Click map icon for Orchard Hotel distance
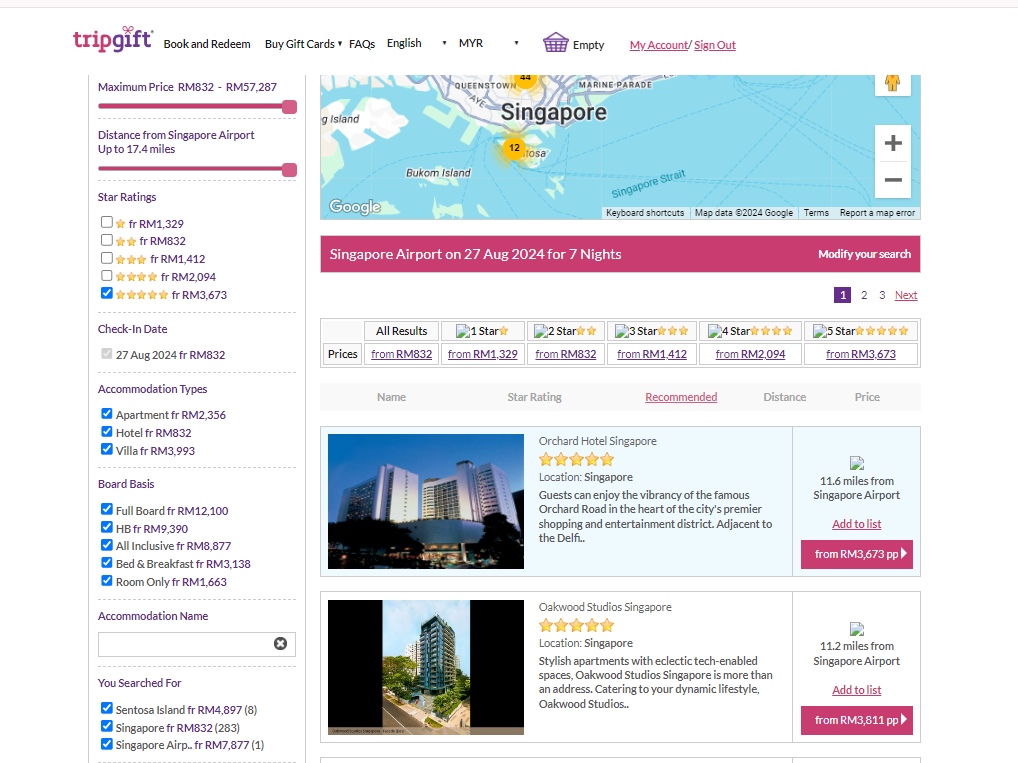1018x763 pixels. [856, 463]
